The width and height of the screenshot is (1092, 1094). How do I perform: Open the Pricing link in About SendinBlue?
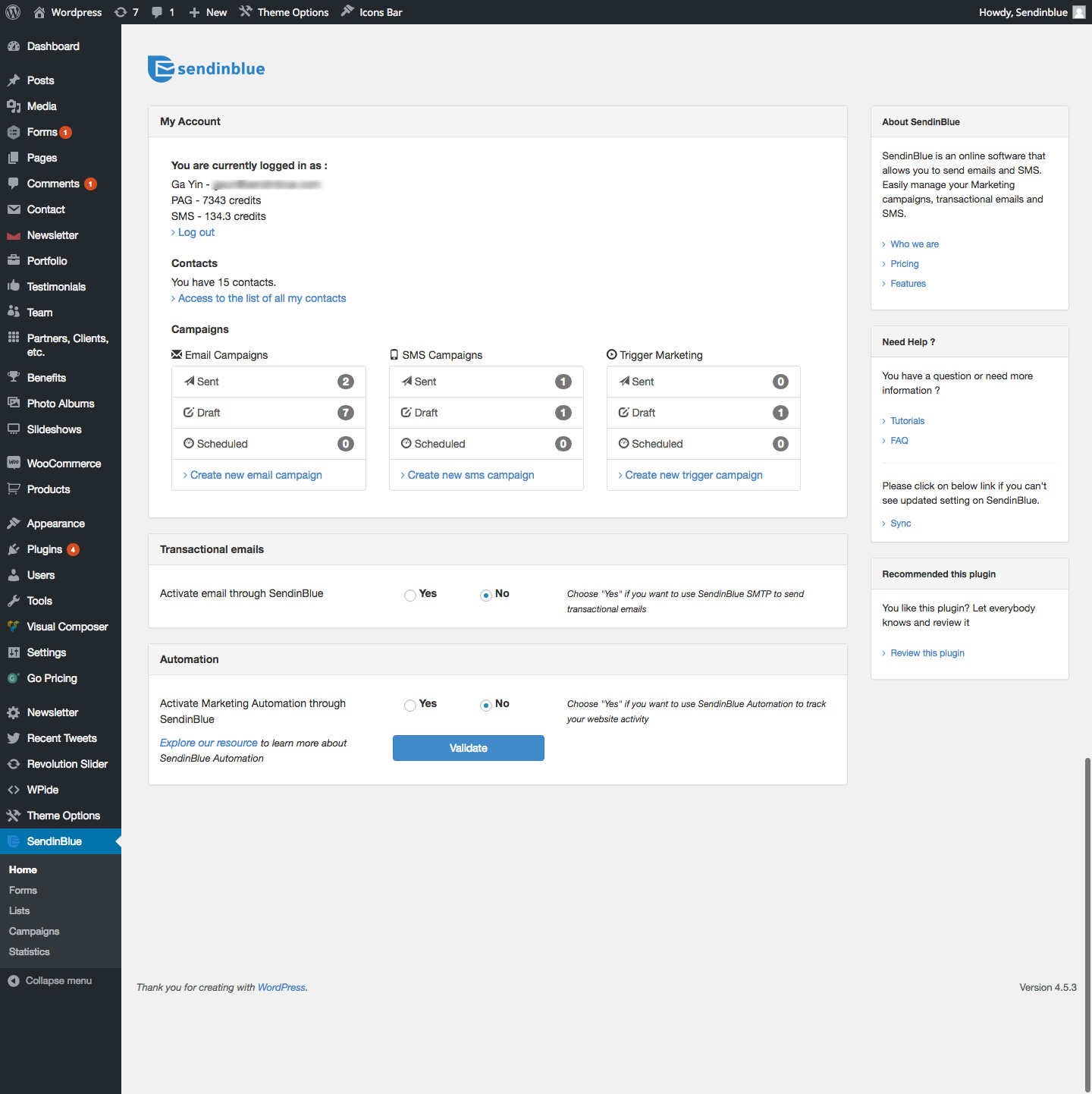[905, 264]
